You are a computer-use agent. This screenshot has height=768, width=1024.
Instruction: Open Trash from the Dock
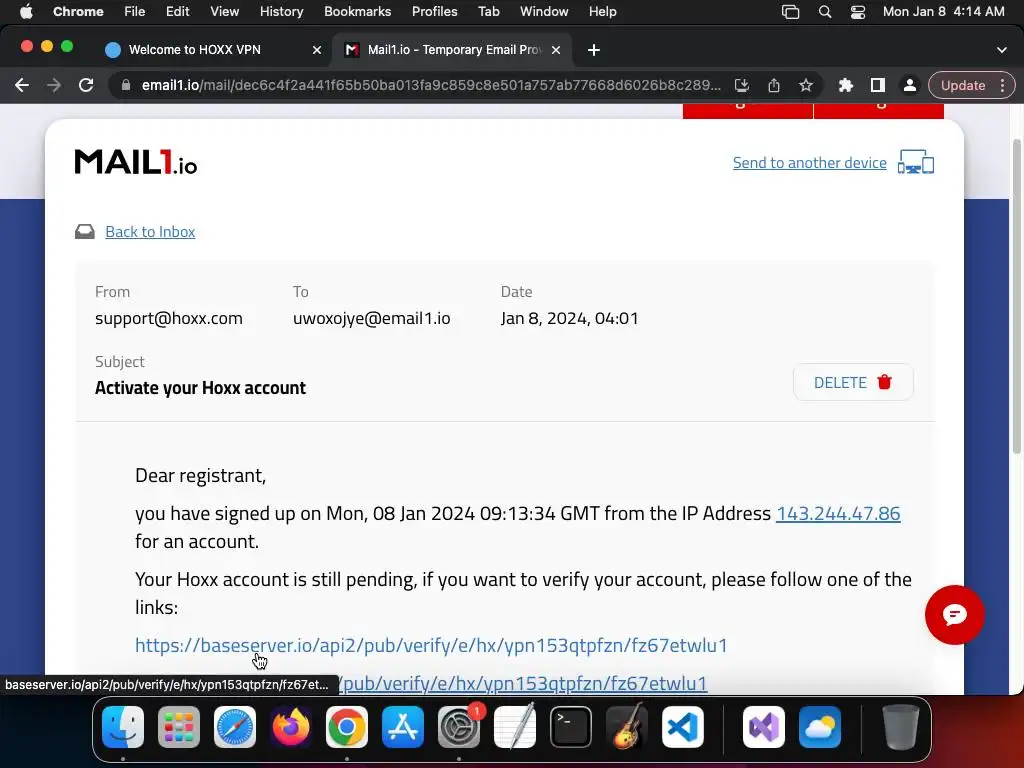[901, 727]
